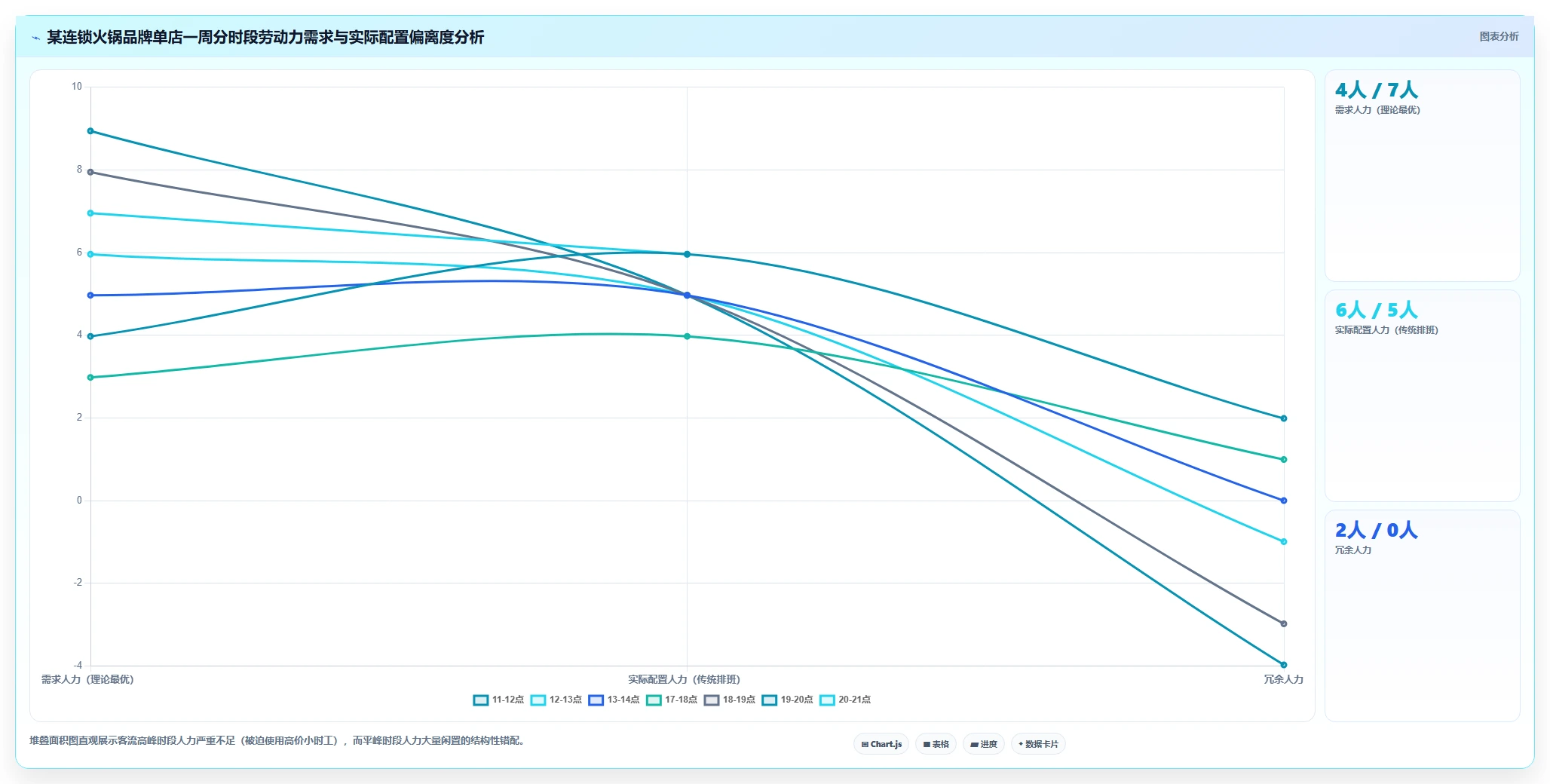Click the Chart.js tag
Image resolution: width=1550 pixels, height=784 pixels.
click(x=881, y=744)
